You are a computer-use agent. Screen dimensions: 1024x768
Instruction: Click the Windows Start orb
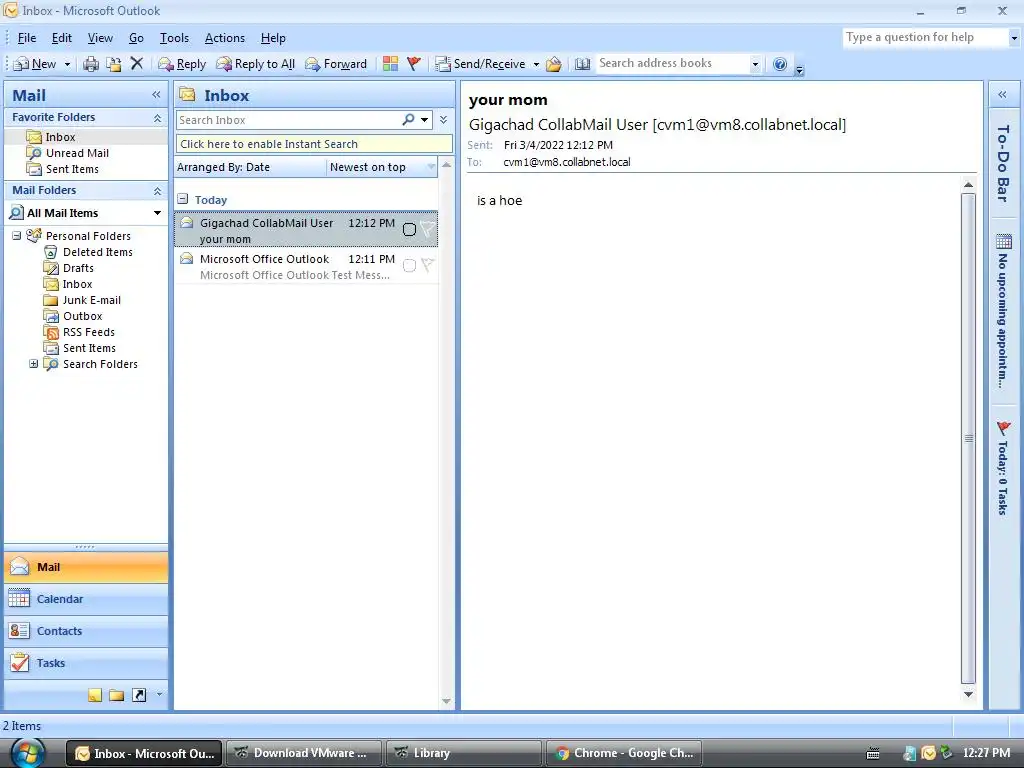pos(29,753)
